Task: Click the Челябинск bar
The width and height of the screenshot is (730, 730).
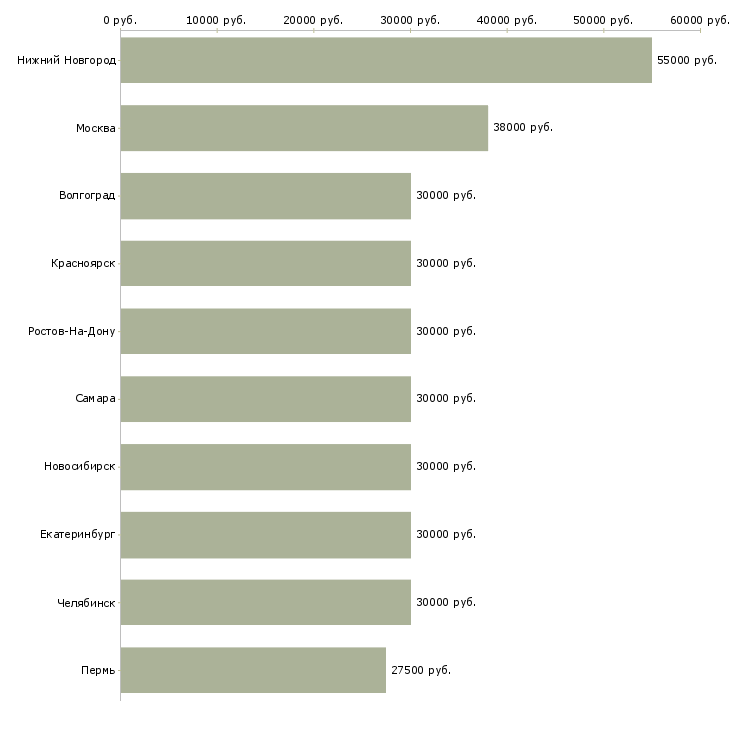Action: [x=265, y=602]
